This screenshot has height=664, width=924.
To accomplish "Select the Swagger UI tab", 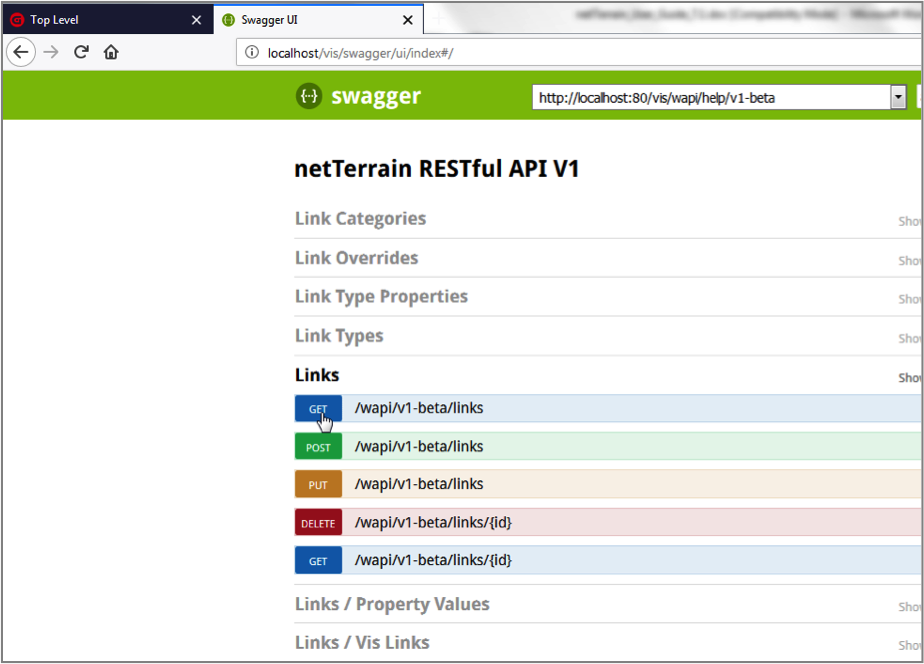I will point(318,20).
